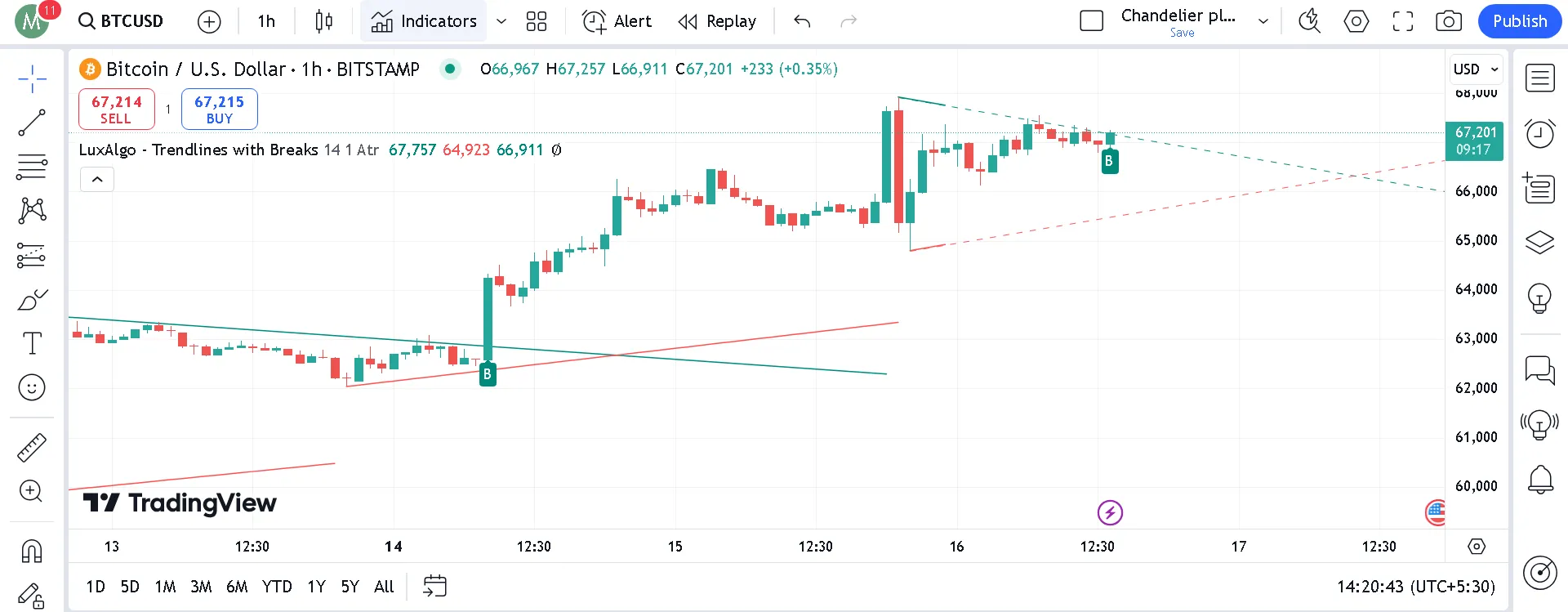1568x612 pixels.
Task: Click the blue Publish button
Action: (1519, 21)
